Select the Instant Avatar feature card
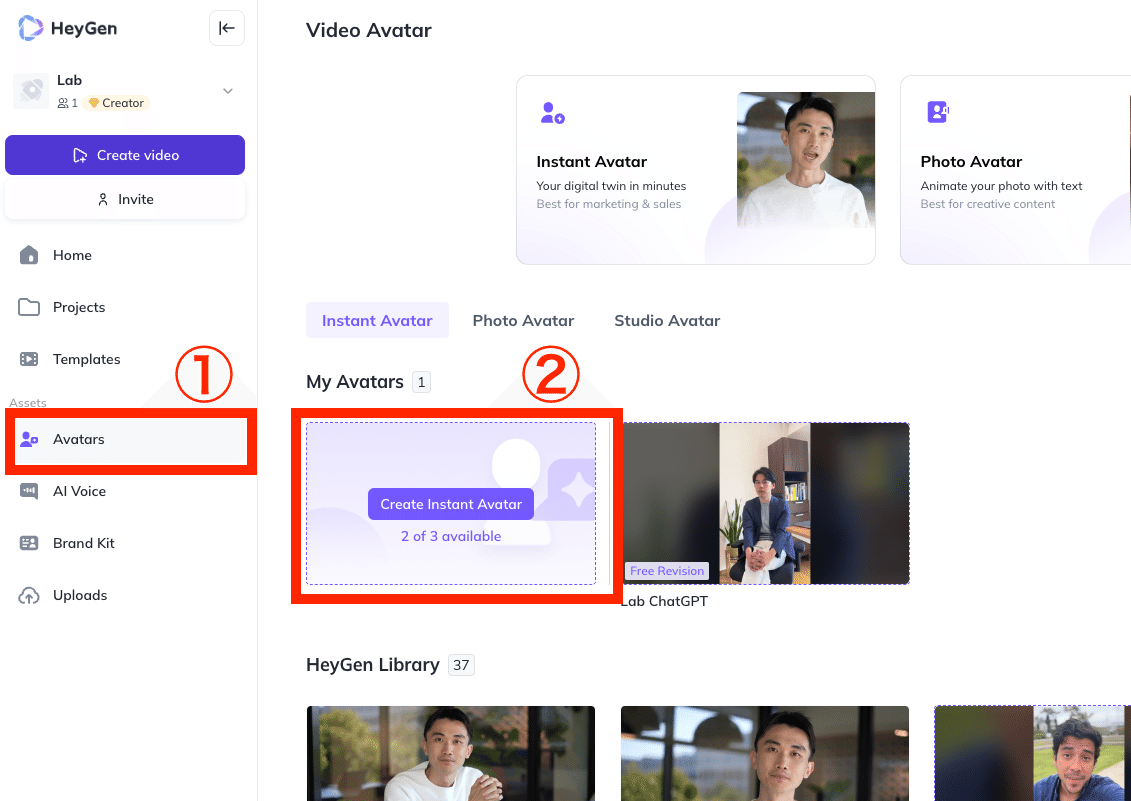The width and height of the screenshot is (1131, 801). (695, 170)
